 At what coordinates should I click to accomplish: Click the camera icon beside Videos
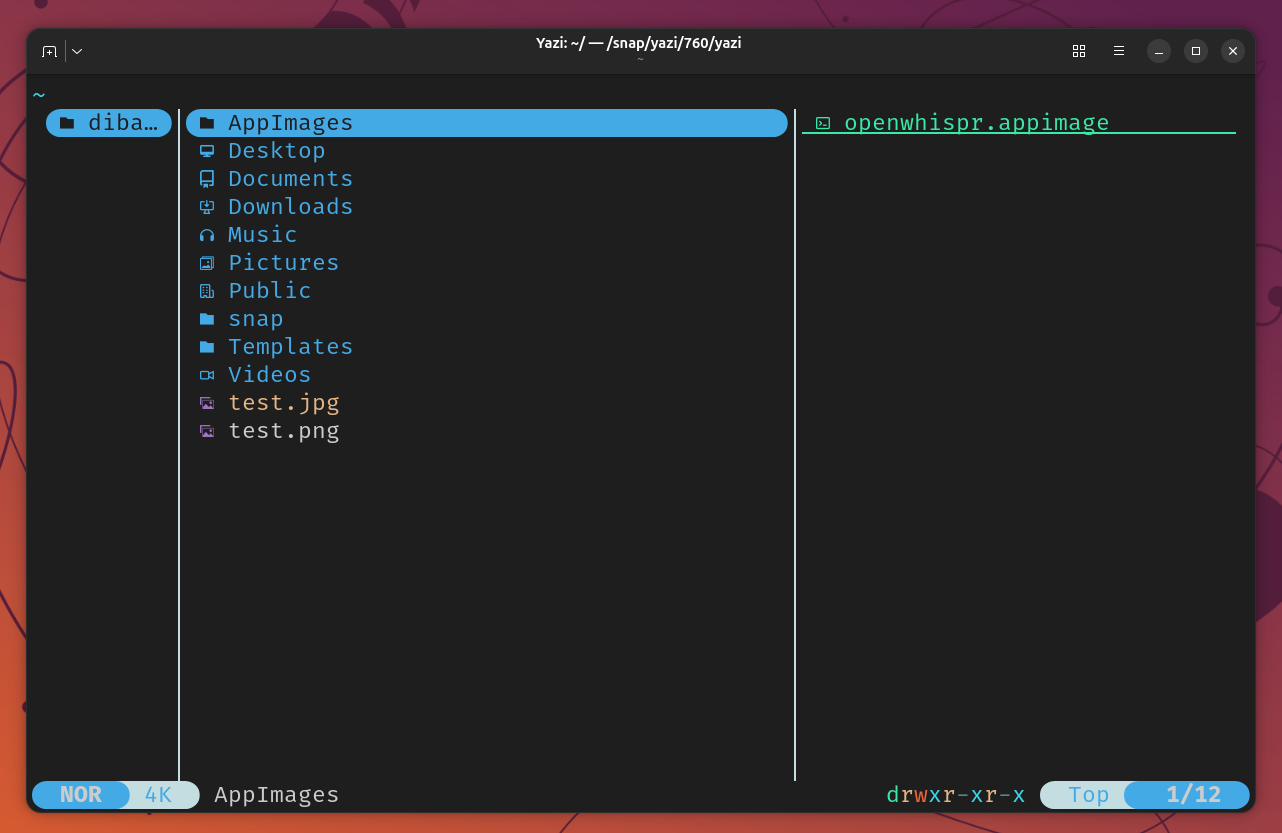pos(207,375)
